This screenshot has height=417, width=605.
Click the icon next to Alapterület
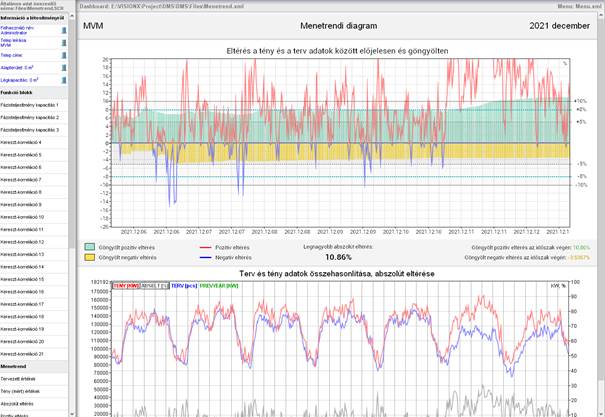65,67
